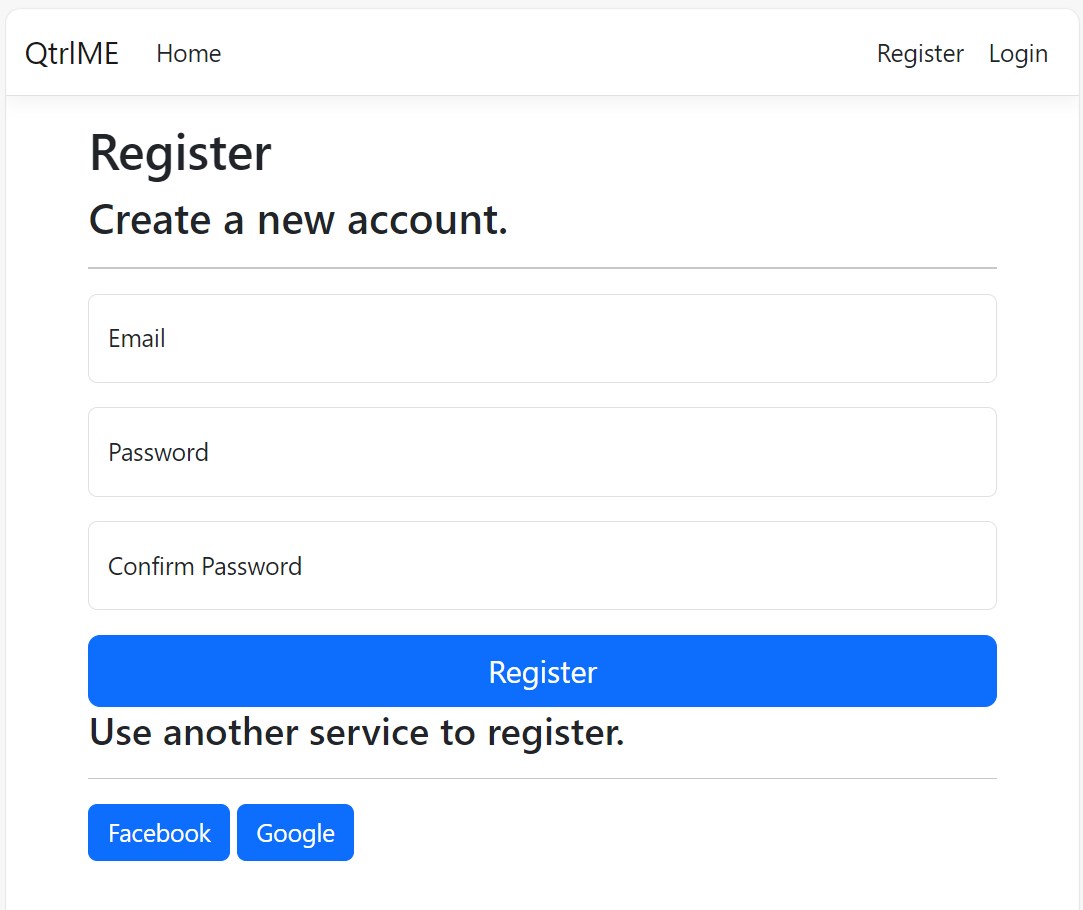Open Register link in top navigation bar
The image size is (1083, 910).
tap(920, 54)
